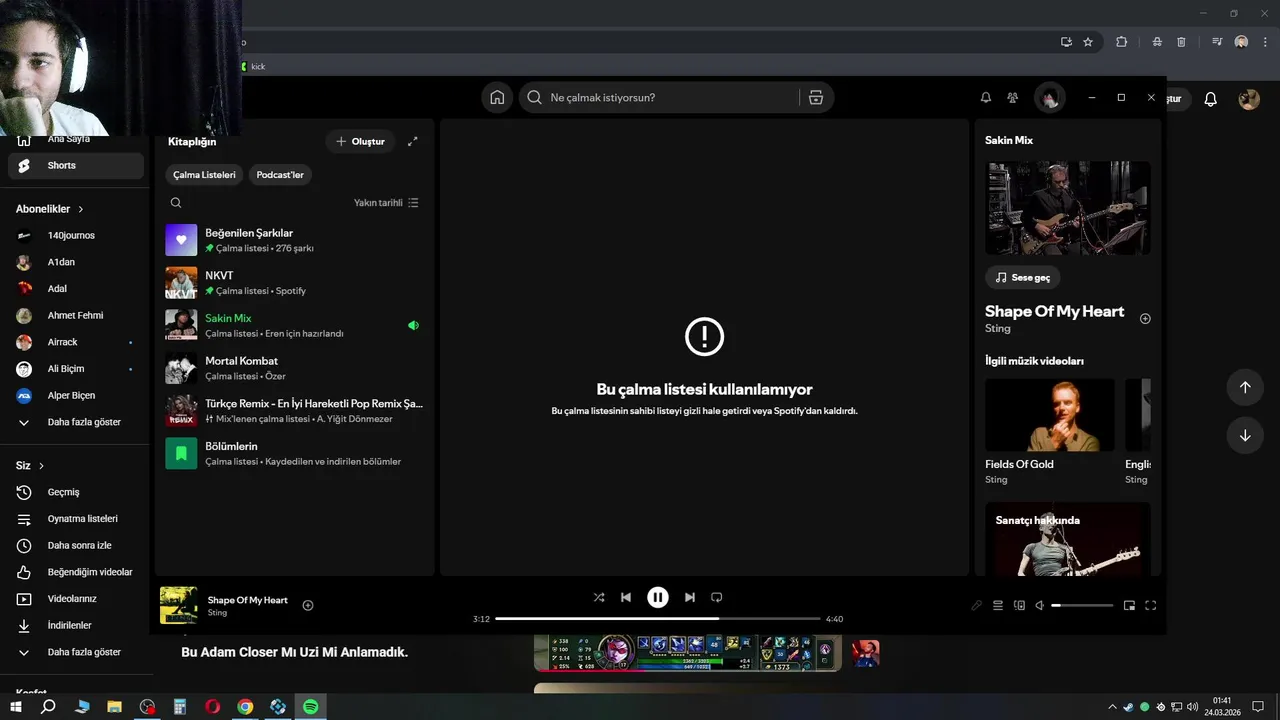
Task: Open the mini player
Action: pyautogui.click(x=1129, y=605)
